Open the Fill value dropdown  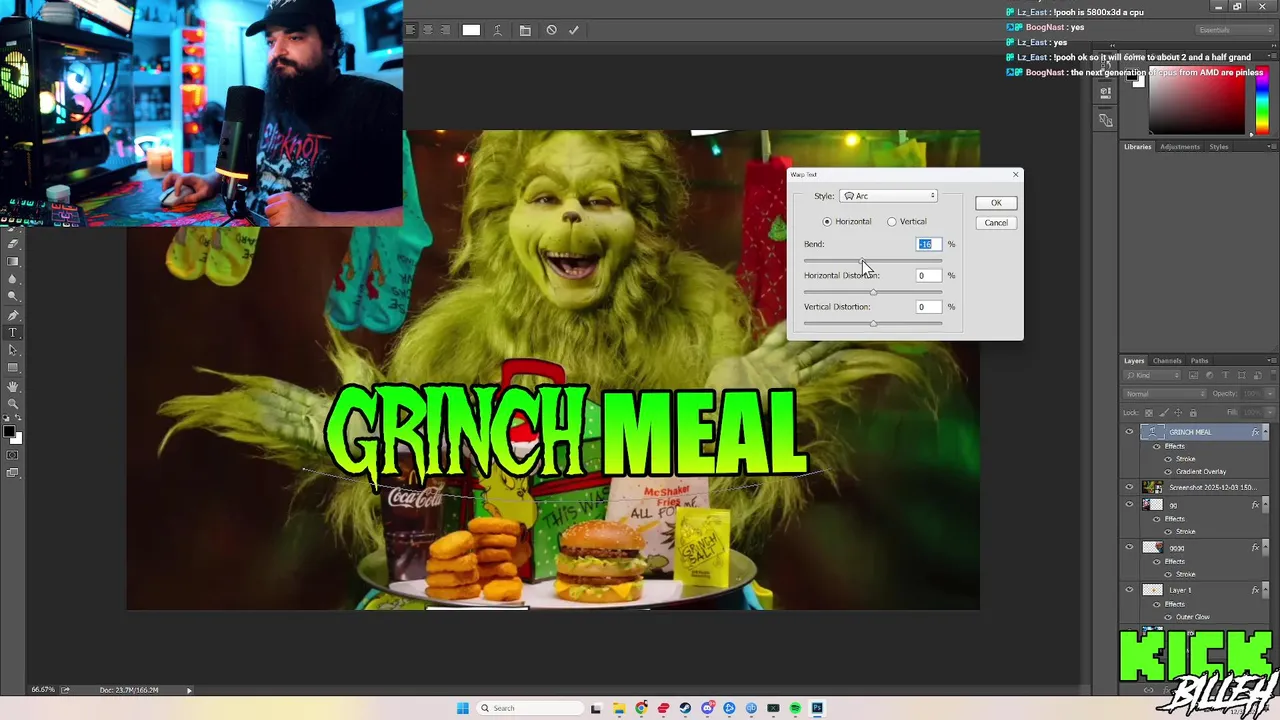pos(1270,412)
